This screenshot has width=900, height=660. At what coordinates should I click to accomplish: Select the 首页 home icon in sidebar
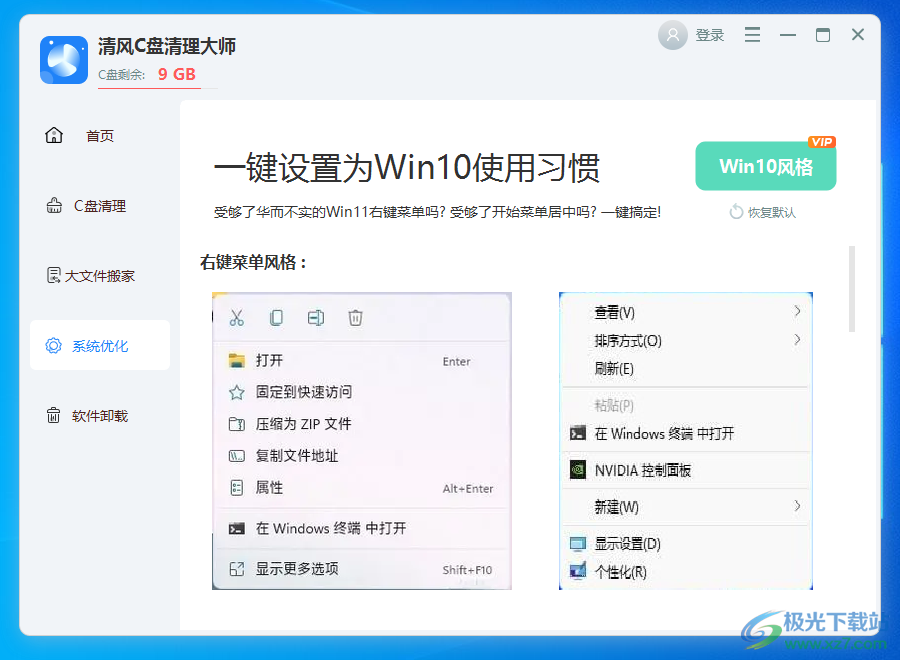pyautogui.click(x=53, y=135)
